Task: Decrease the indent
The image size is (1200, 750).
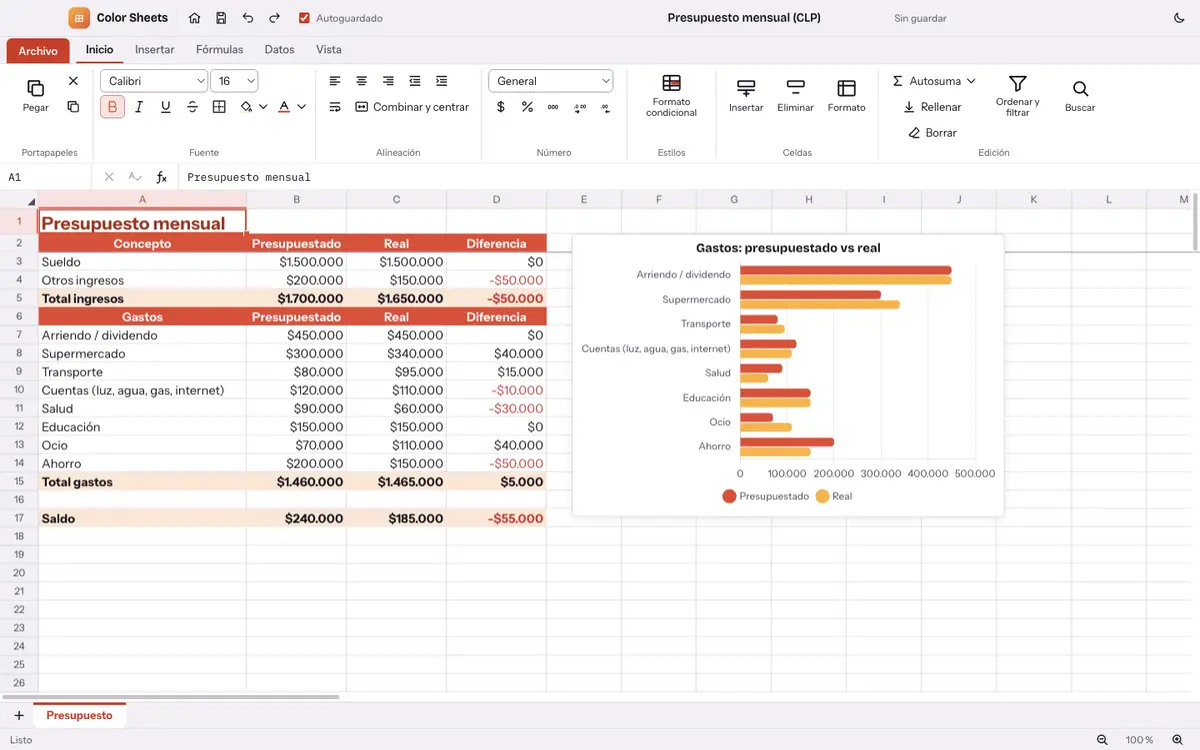Action: tap(415, 81)
